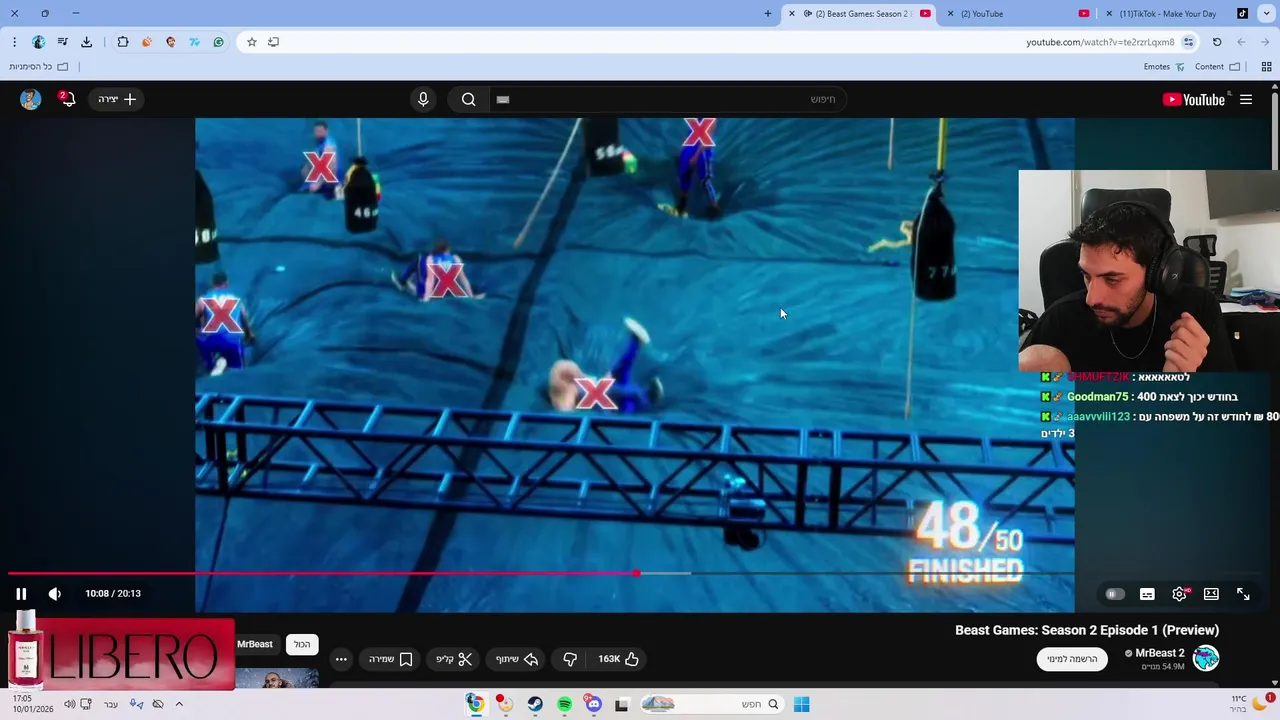Select the MrBeast filter chip
Image resolution: width=1280 pixels, height=720 pixels.
click(255, 645)
